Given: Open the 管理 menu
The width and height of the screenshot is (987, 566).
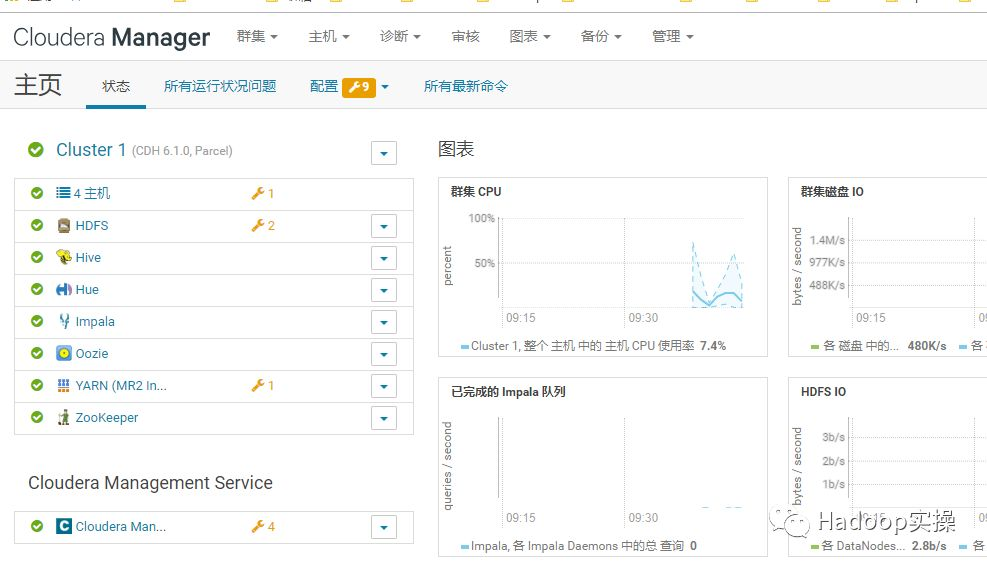Looking at the screenshot, I should pyautogui.click(x=673, y=37).
